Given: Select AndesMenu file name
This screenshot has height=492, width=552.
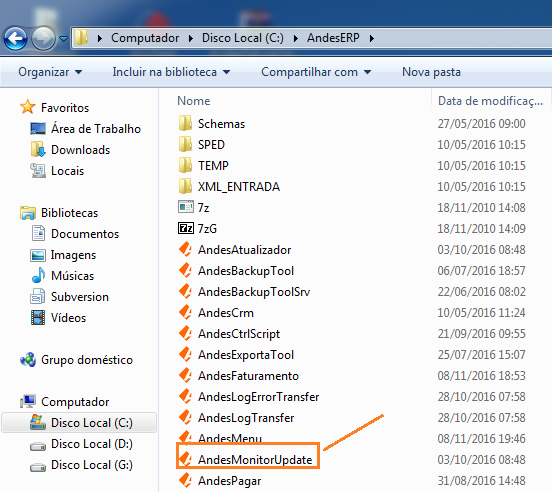Looking at the screenshot, I should [230, 438].
